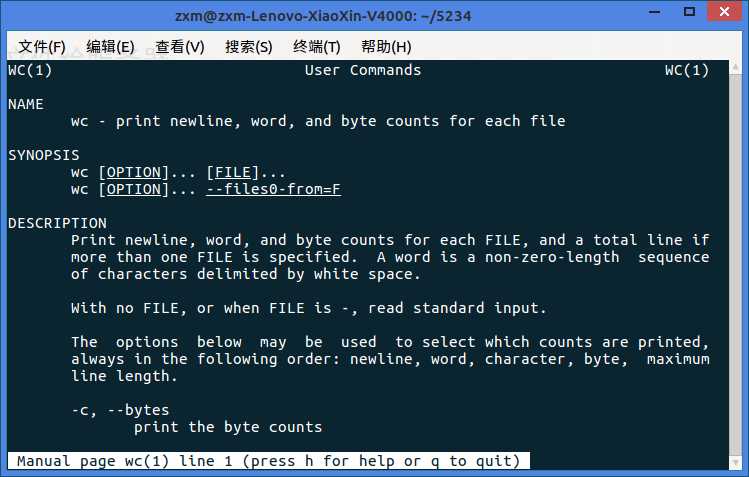Click the scrollbar down arrow

735,463
